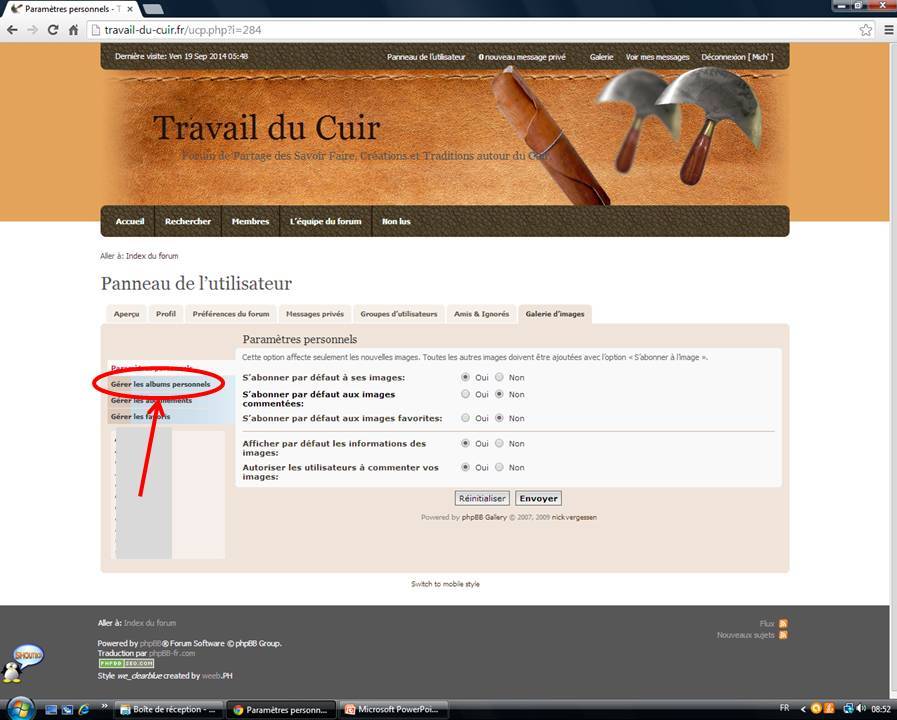
Task: Open the Chrome hamburger menu
Action: tap(888, 30)
